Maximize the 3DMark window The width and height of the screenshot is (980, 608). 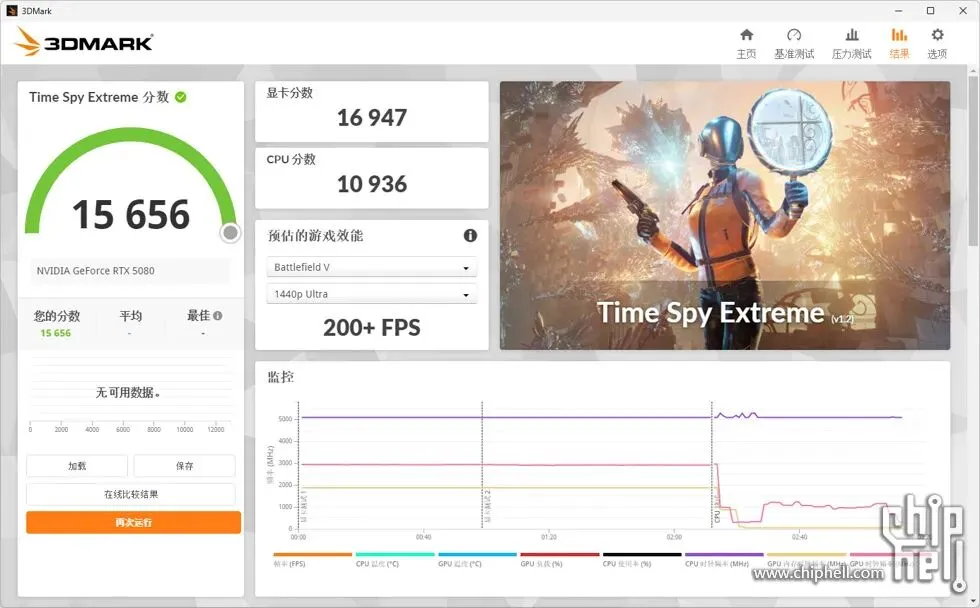click(931, 11)
